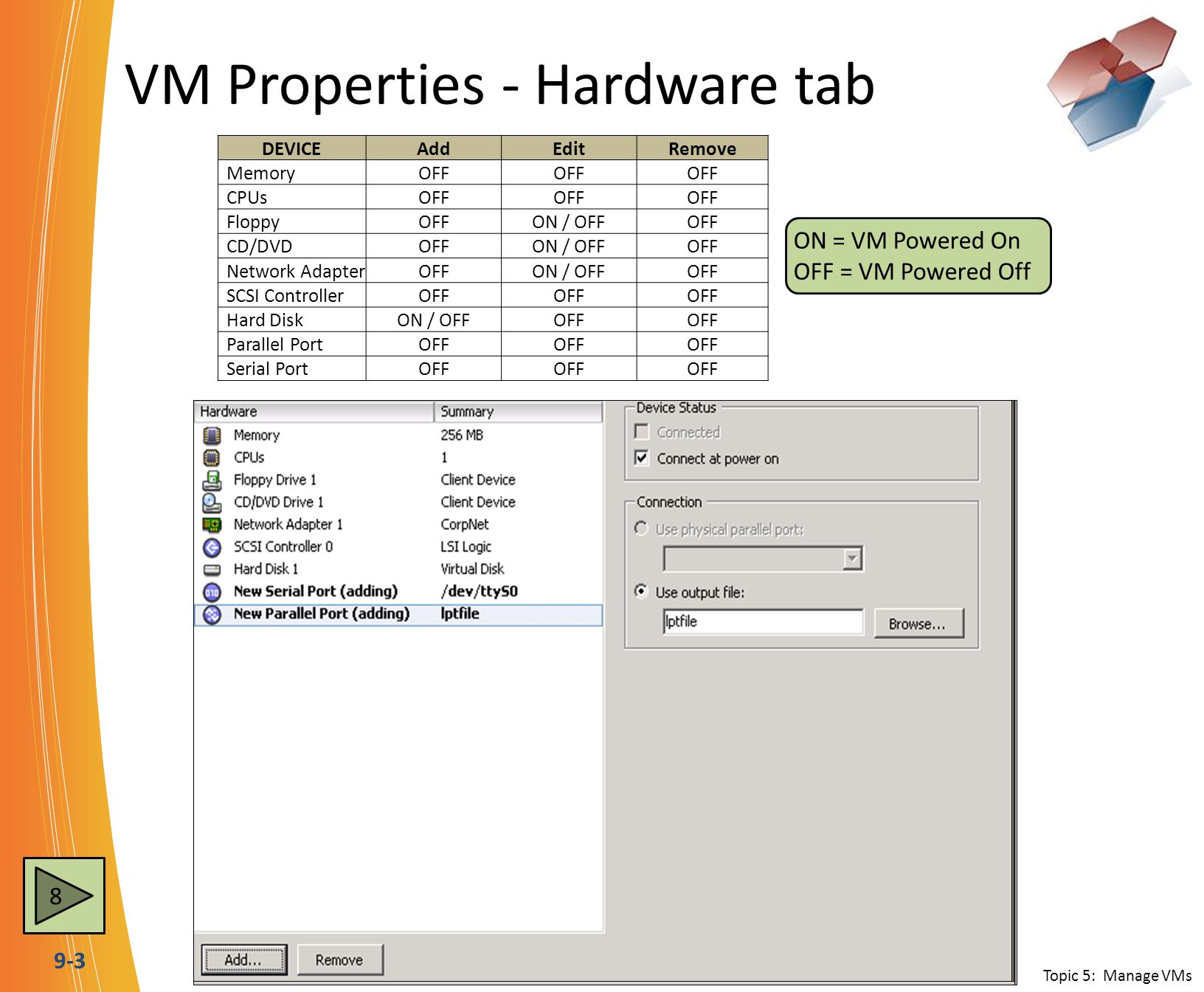Click the Hardware column header
Viewport: 1204px width, 992px height.
click(x=314, y=412)
